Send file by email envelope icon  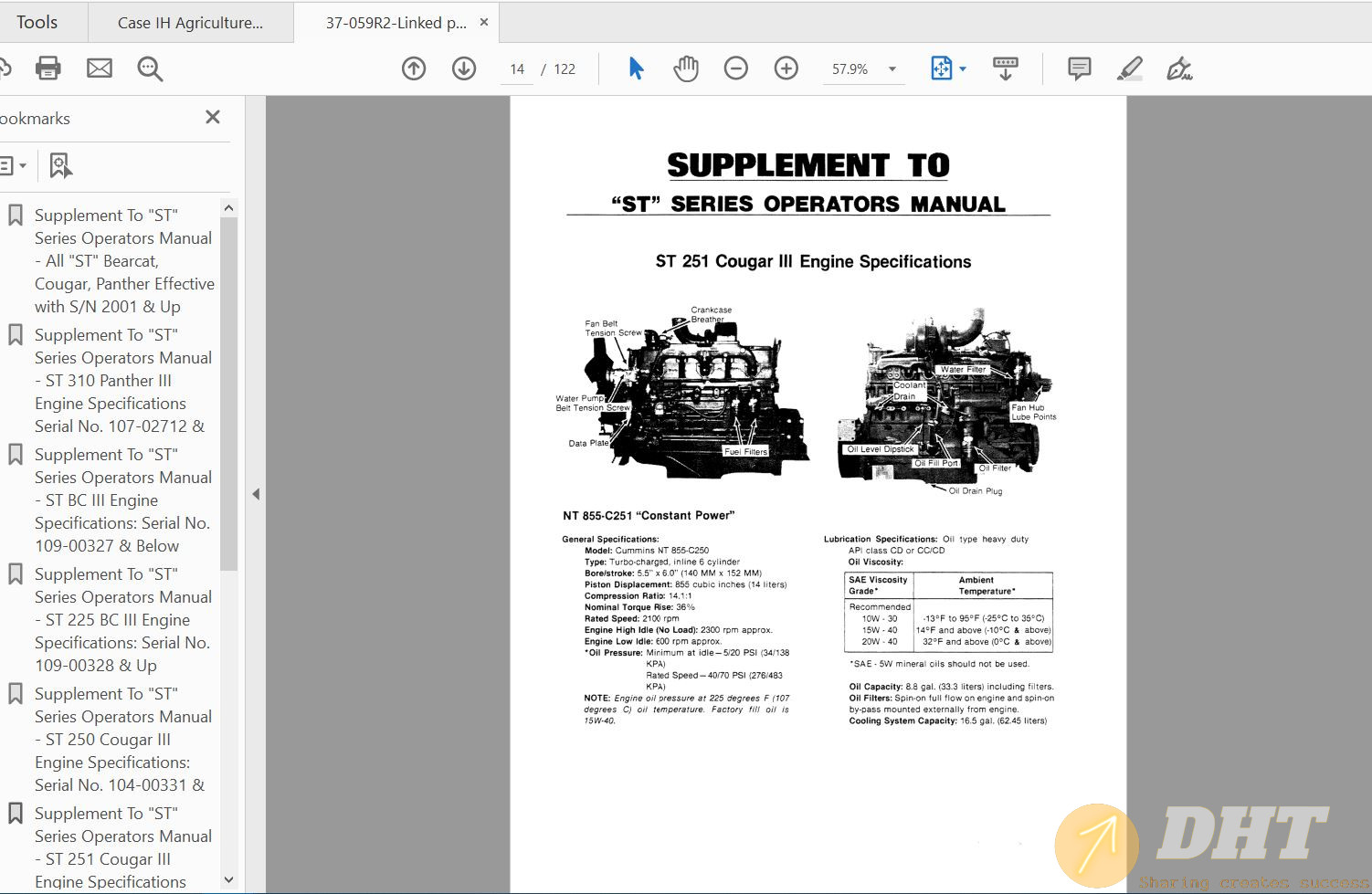click(x=100, y=68)
